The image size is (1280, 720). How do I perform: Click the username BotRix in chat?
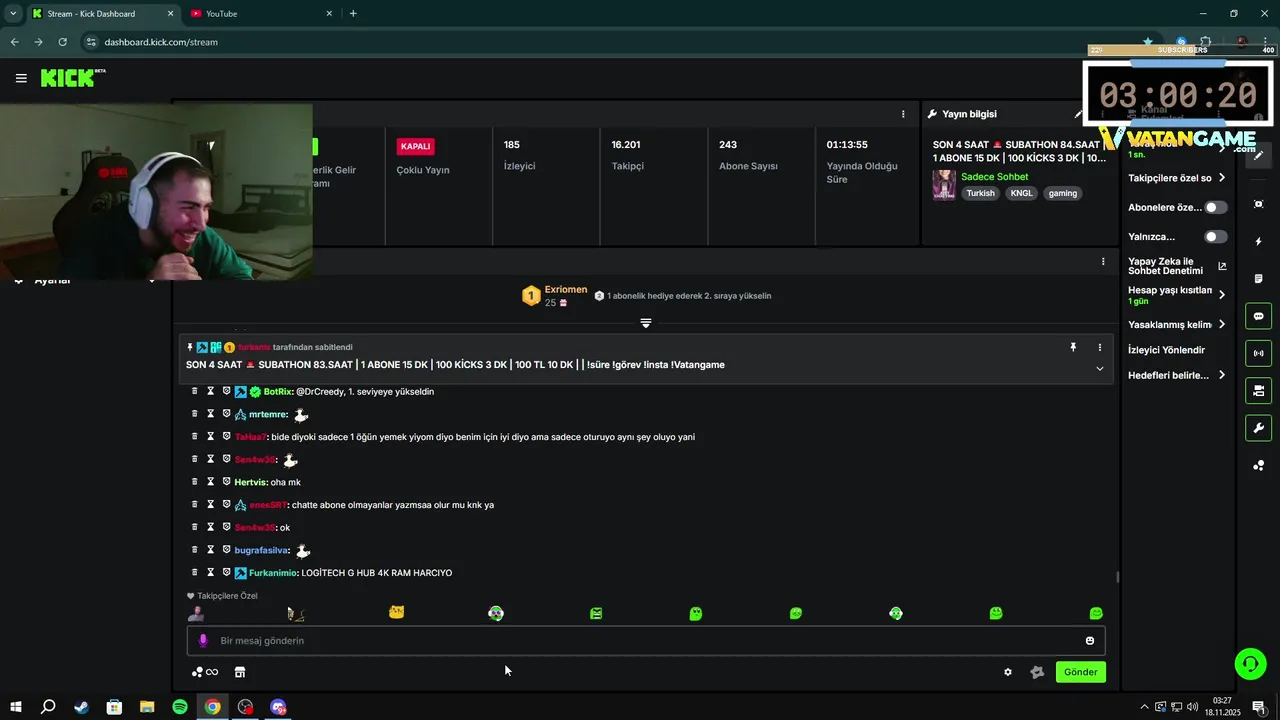pyautogui.click(x=277, y=392)
